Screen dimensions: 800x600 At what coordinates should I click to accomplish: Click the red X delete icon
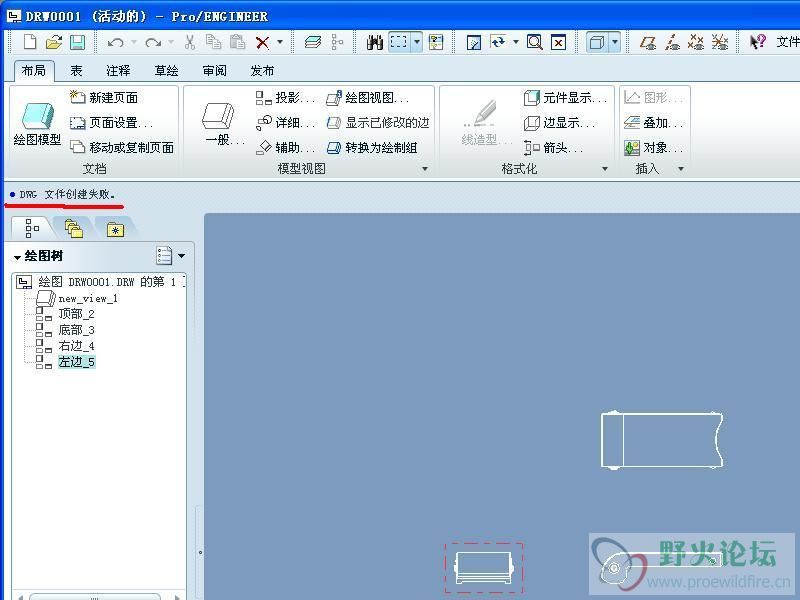(x=262, y=42)
